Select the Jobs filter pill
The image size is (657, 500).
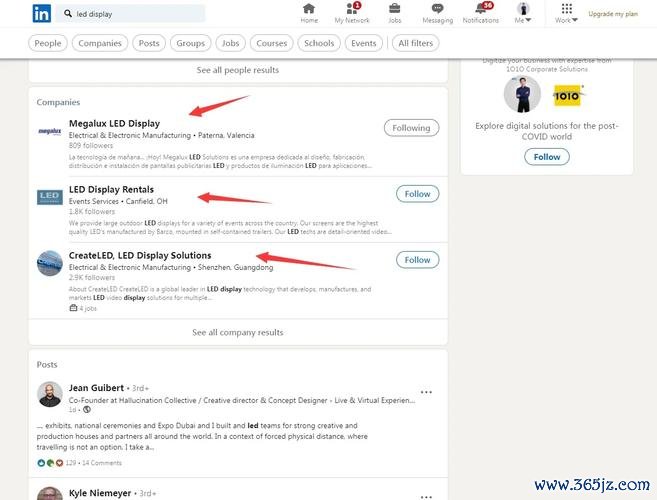pos(230,43)
